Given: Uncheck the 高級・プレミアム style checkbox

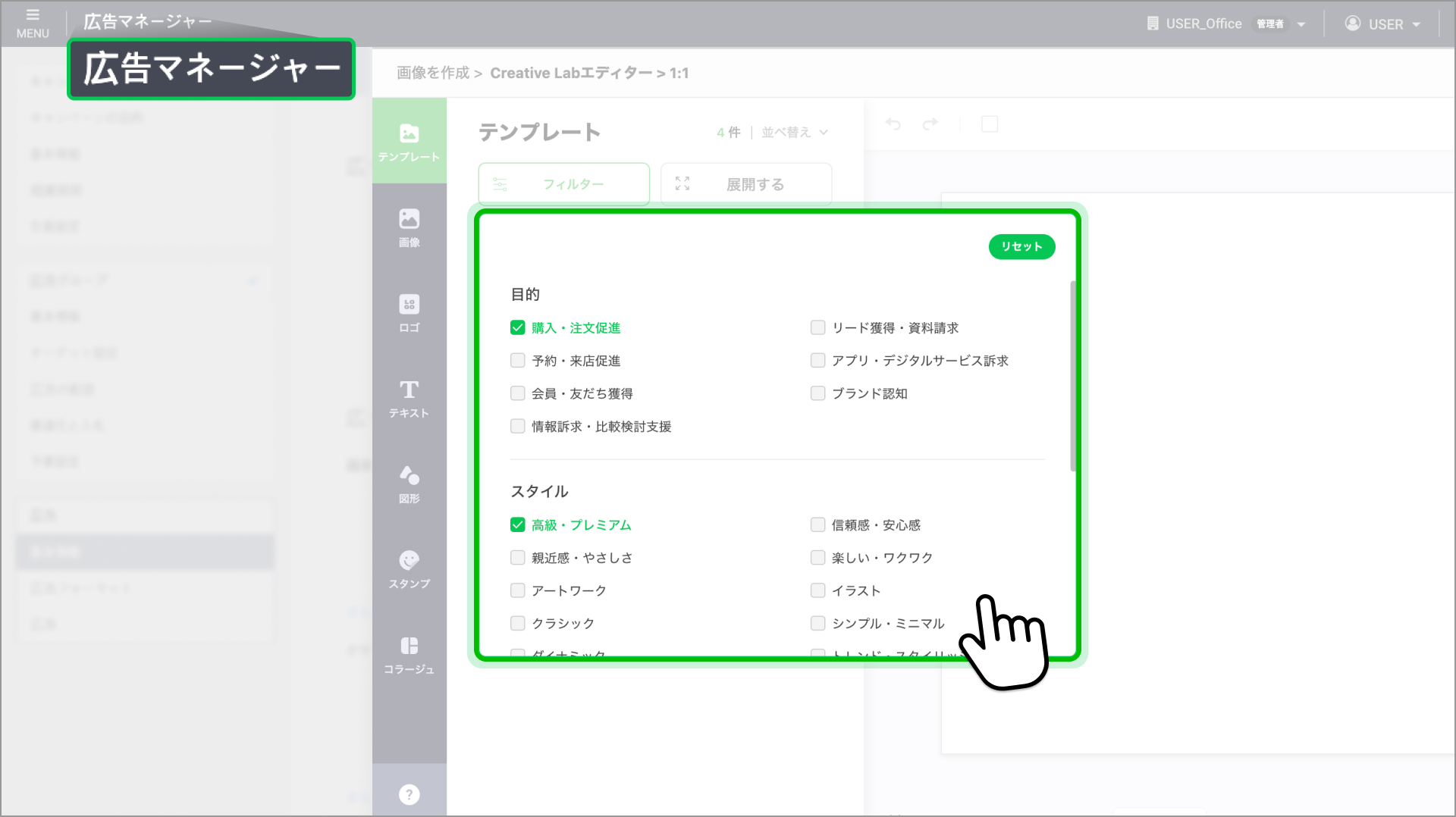Looking at the screenshot, I should click(x=518, y=524).
